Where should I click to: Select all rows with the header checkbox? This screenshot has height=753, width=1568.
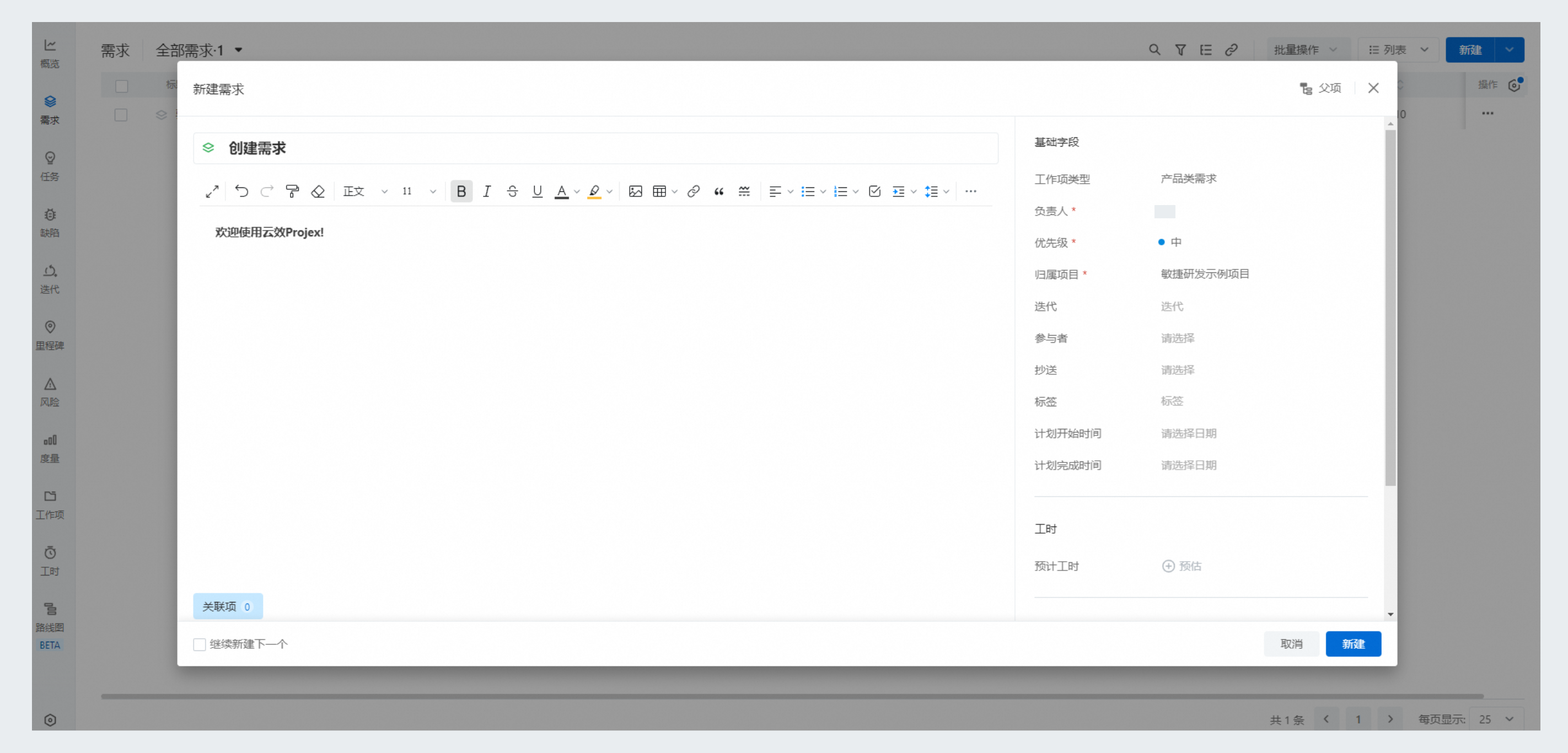point(122,87)
